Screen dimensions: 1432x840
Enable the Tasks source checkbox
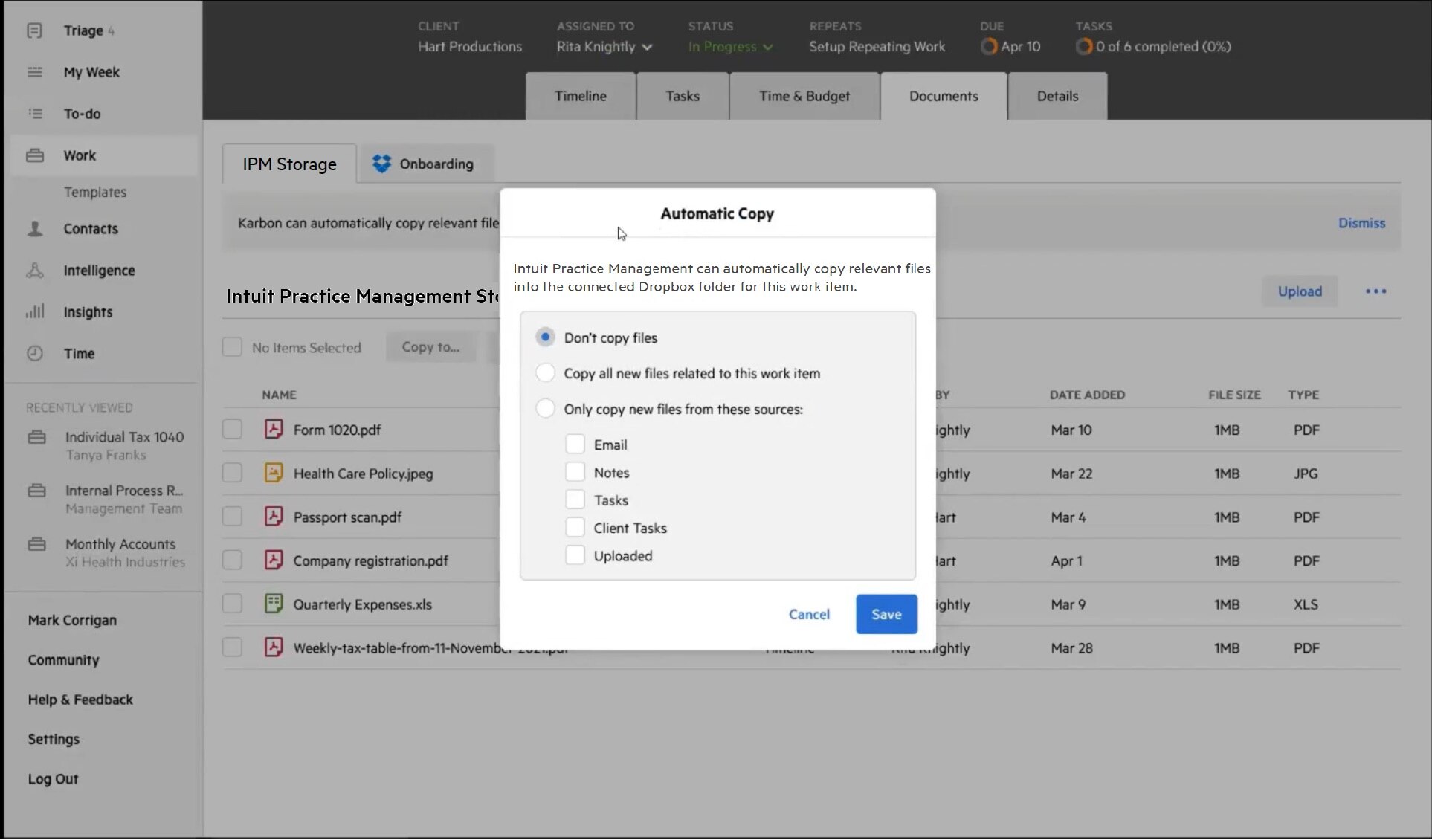tap(573, 500)
